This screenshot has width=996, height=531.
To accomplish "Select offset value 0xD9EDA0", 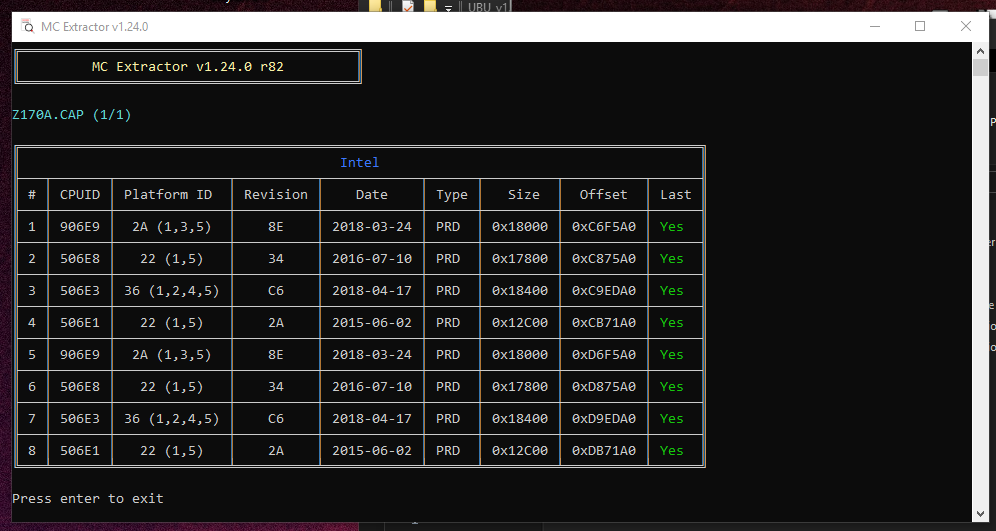I will click(603, 419).
